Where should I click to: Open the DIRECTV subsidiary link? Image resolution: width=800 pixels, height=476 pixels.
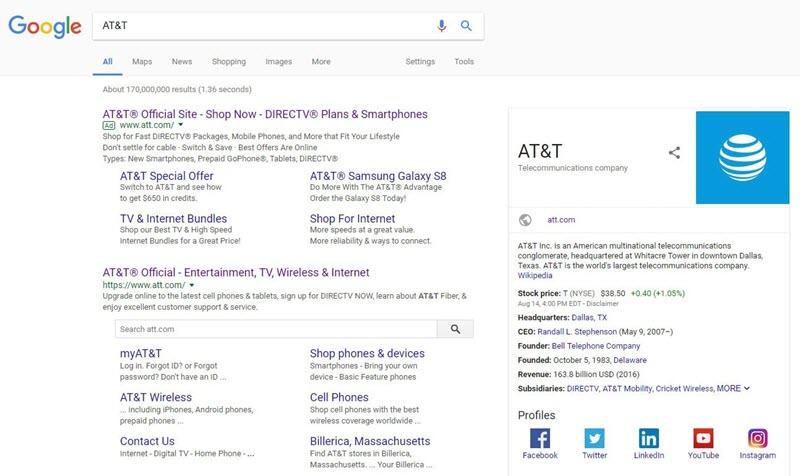point(583,388)
